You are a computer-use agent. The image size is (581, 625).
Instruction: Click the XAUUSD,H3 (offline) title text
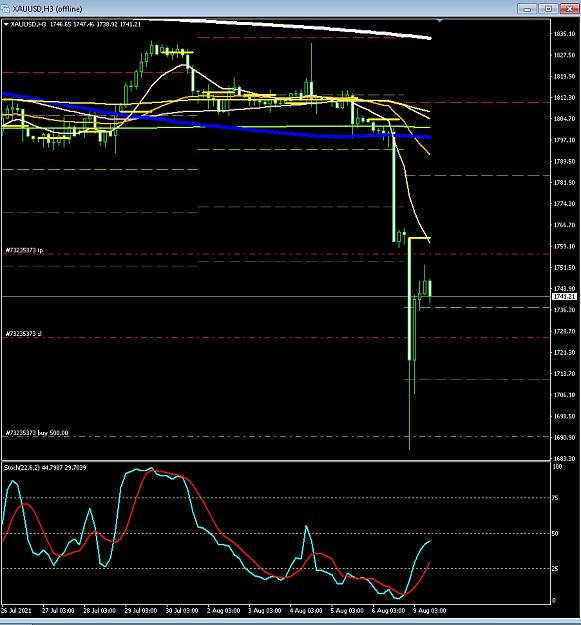pyautogui.click(x=47, y=9)
